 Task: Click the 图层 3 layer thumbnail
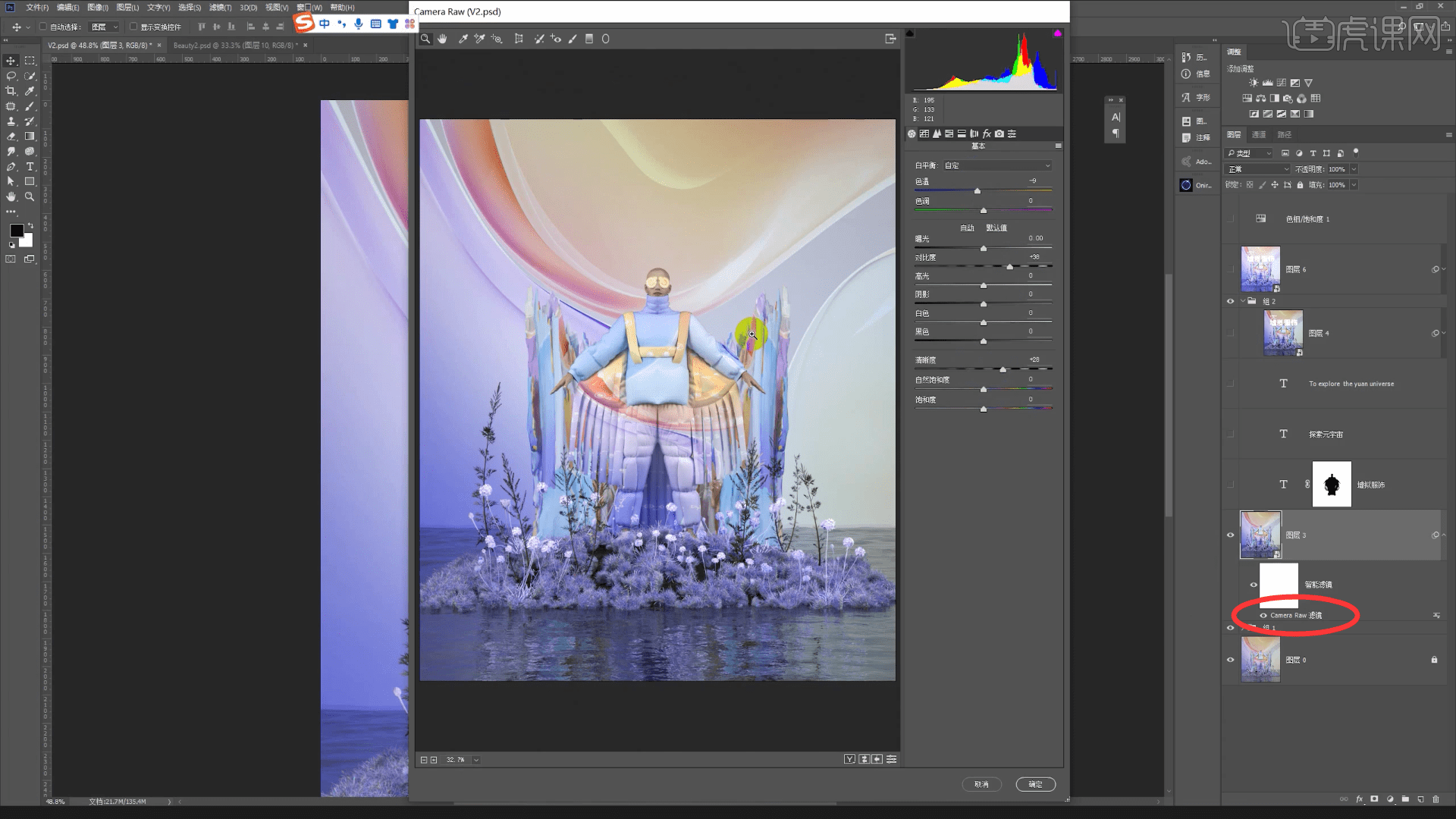pyautogui.click(x=1260, y=535)
